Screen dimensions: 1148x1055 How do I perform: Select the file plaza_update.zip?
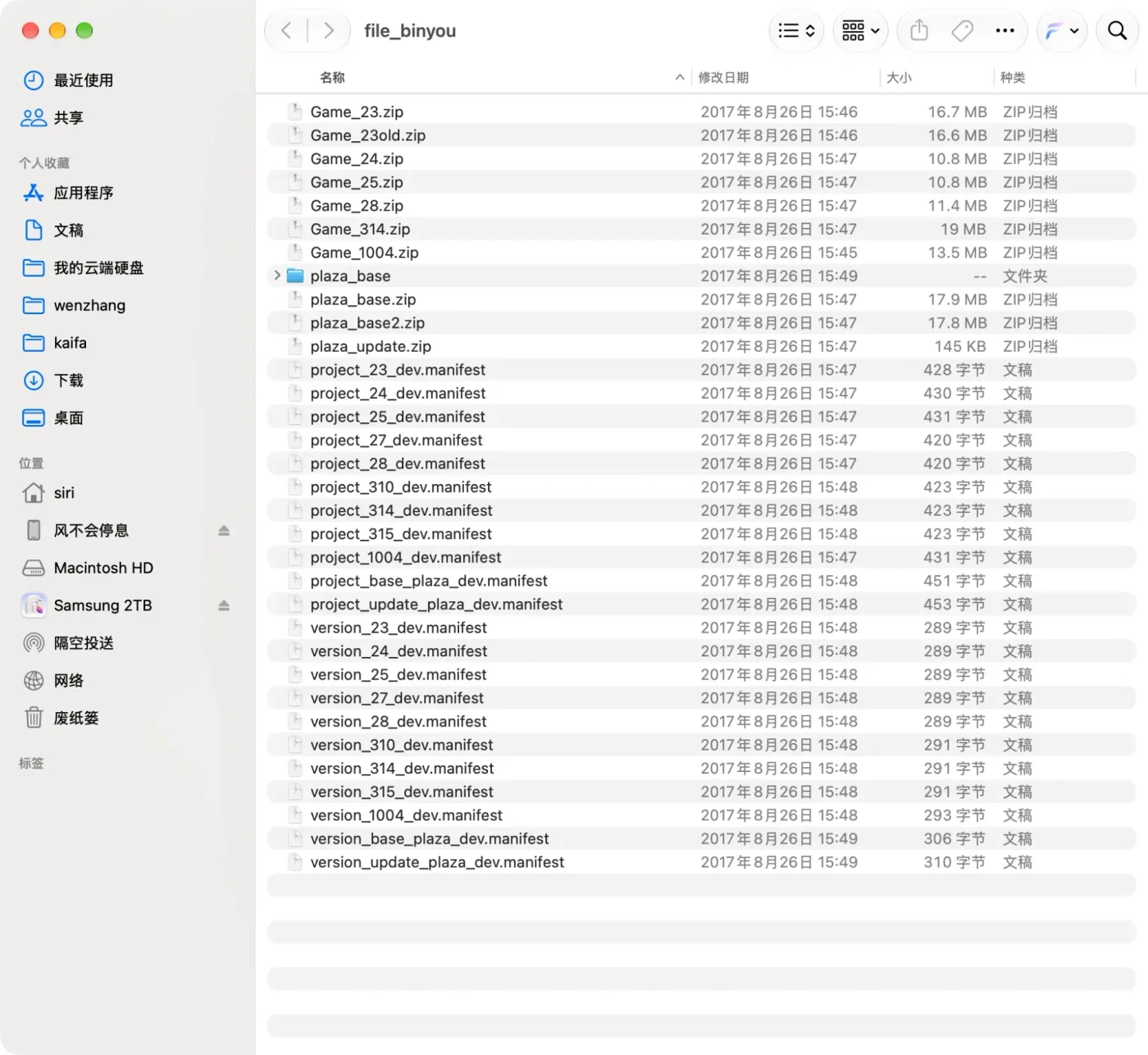701,346
